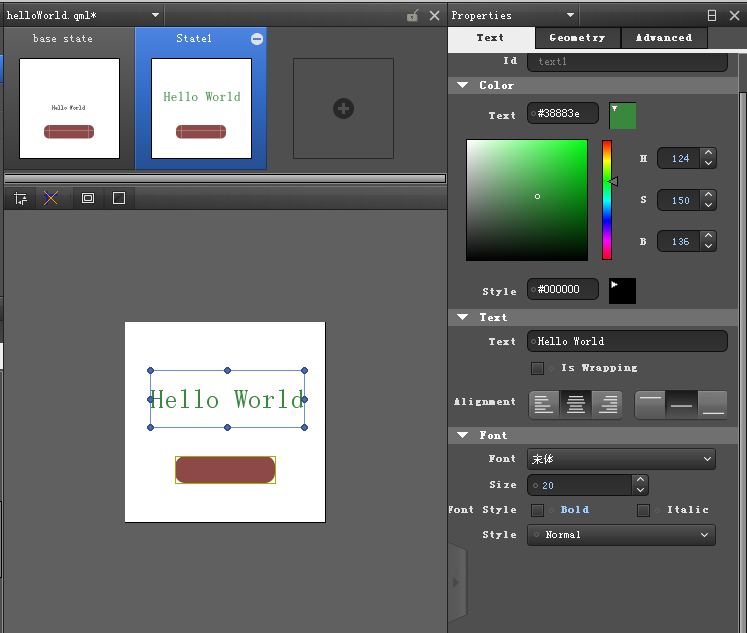Click inside the green saturation color field
The width and height of the screenshot is (747, 633).
tap(527, 200)
